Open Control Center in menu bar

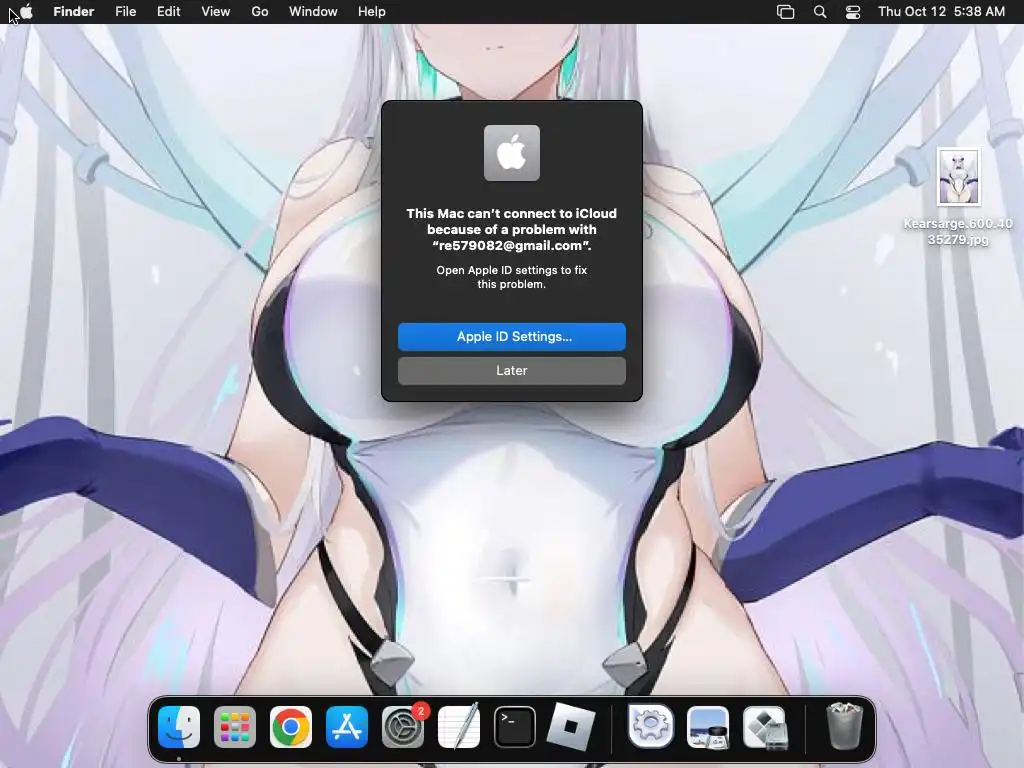point(853,12)
